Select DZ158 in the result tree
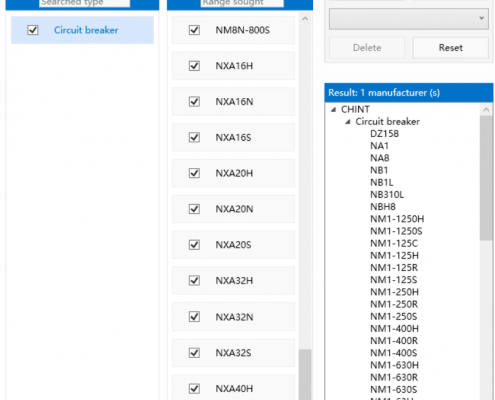Image resolution: width=495 pixels, height=400 pixels. click(x=384, y=134)
